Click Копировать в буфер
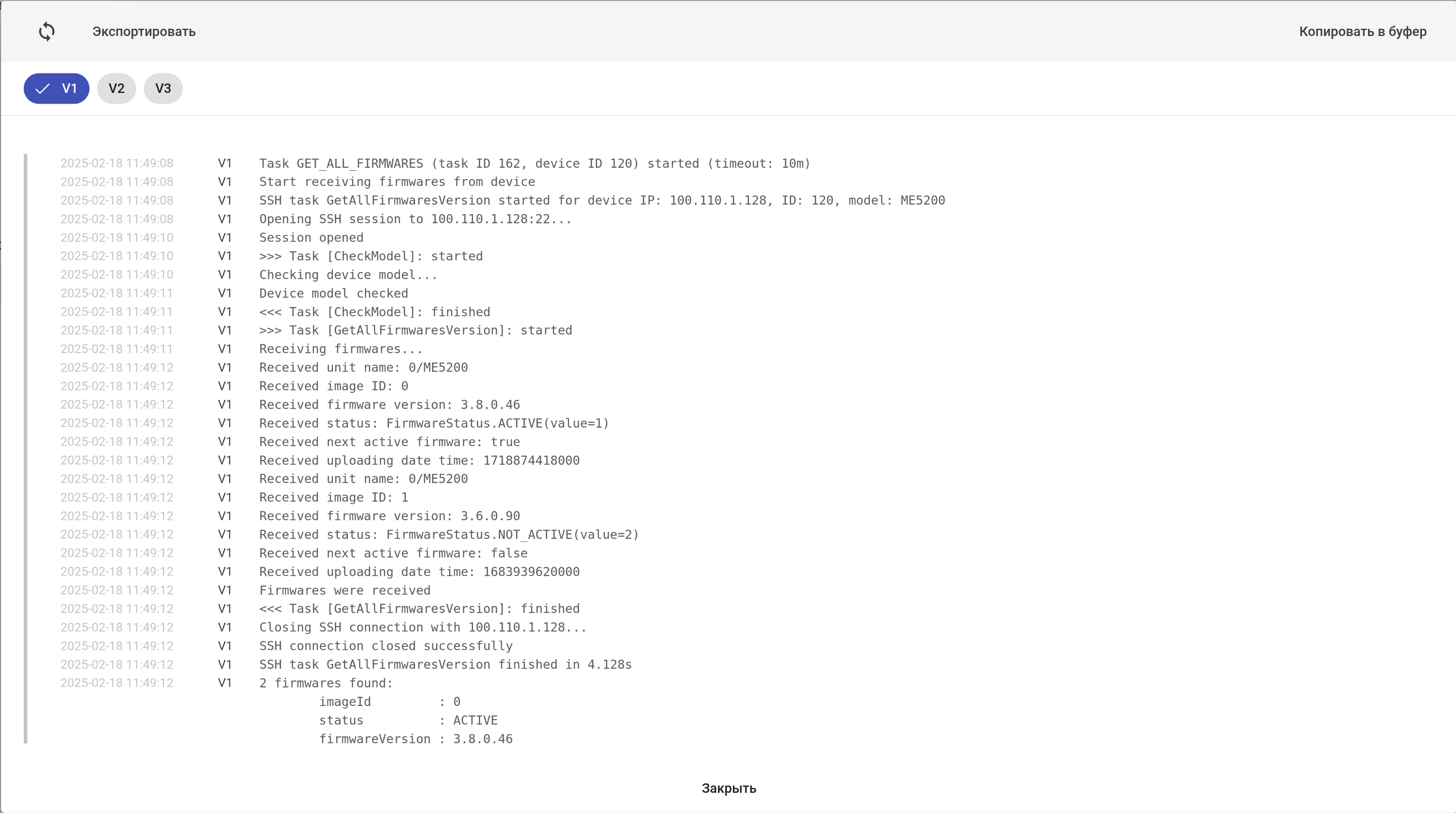The height and width of the screenshot is (813, 1456). pos(1362,32)
